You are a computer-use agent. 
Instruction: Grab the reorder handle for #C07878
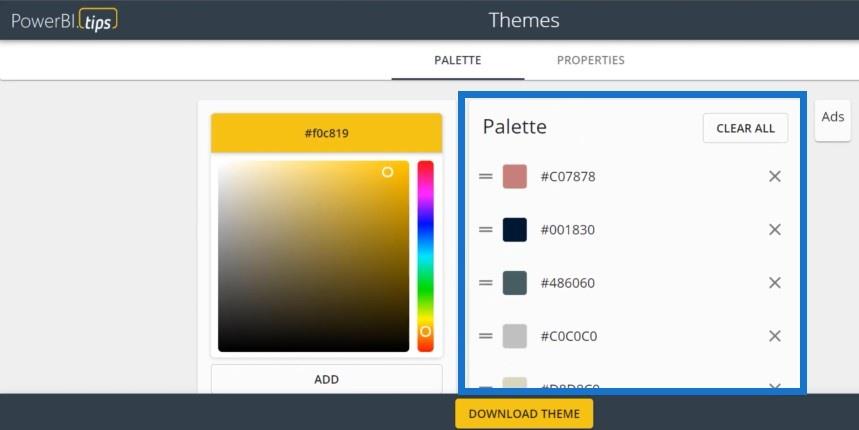pyautogui.click(x=486, y=176)
